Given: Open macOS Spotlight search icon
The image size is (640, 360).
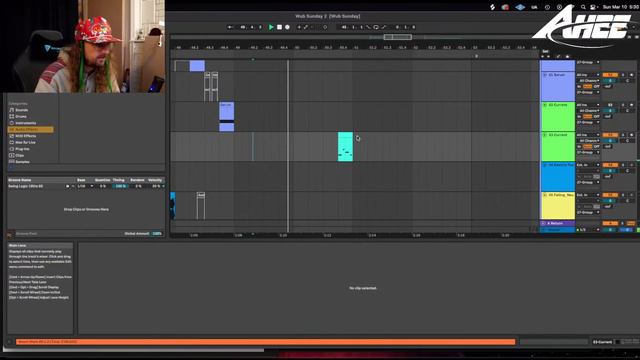Looking at the screenshot, I should (x=583, y=7).
